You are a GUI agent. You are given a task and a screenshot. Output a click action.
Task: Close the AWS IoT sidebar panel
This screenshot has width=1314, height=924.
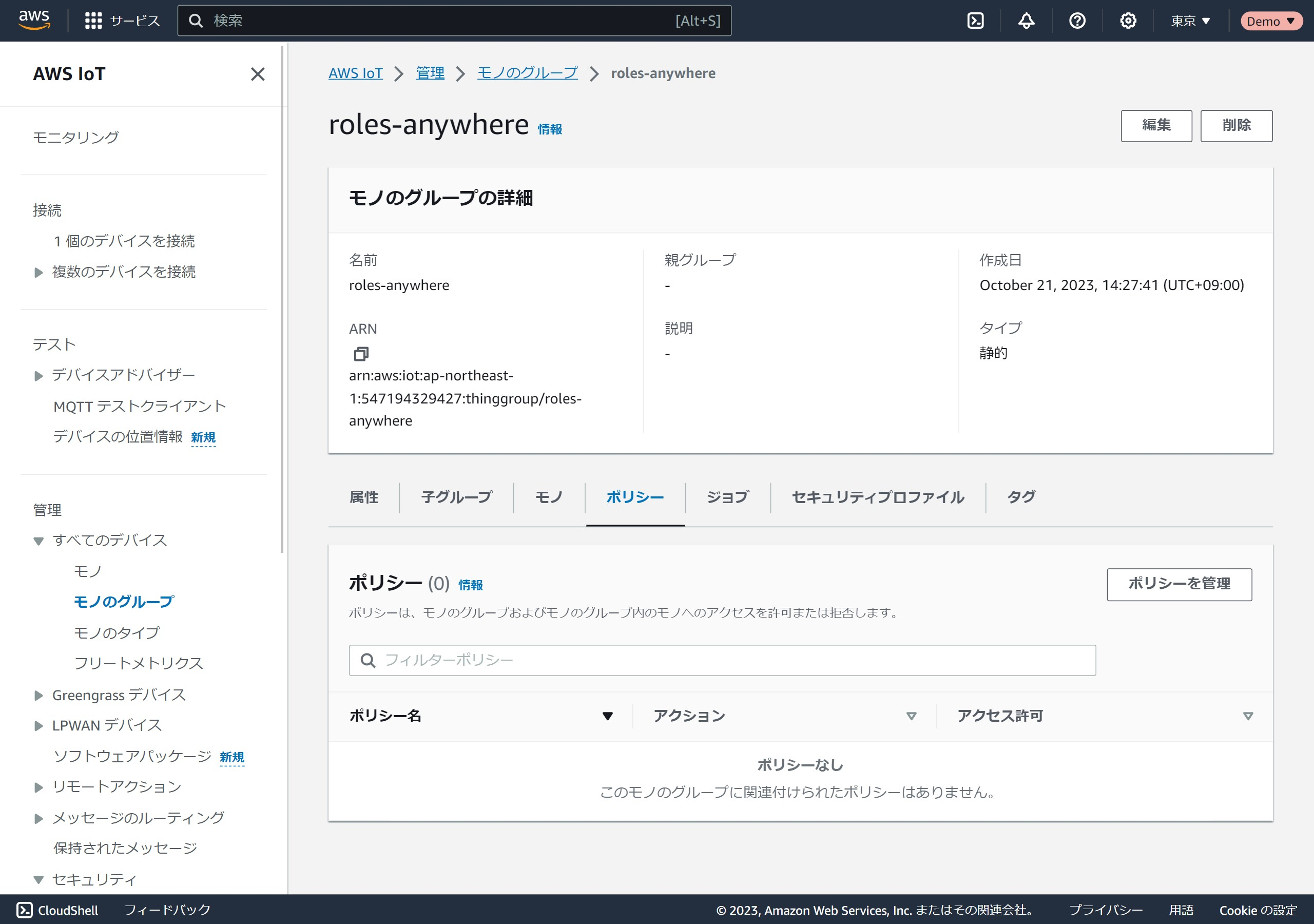tap(258, 74)
